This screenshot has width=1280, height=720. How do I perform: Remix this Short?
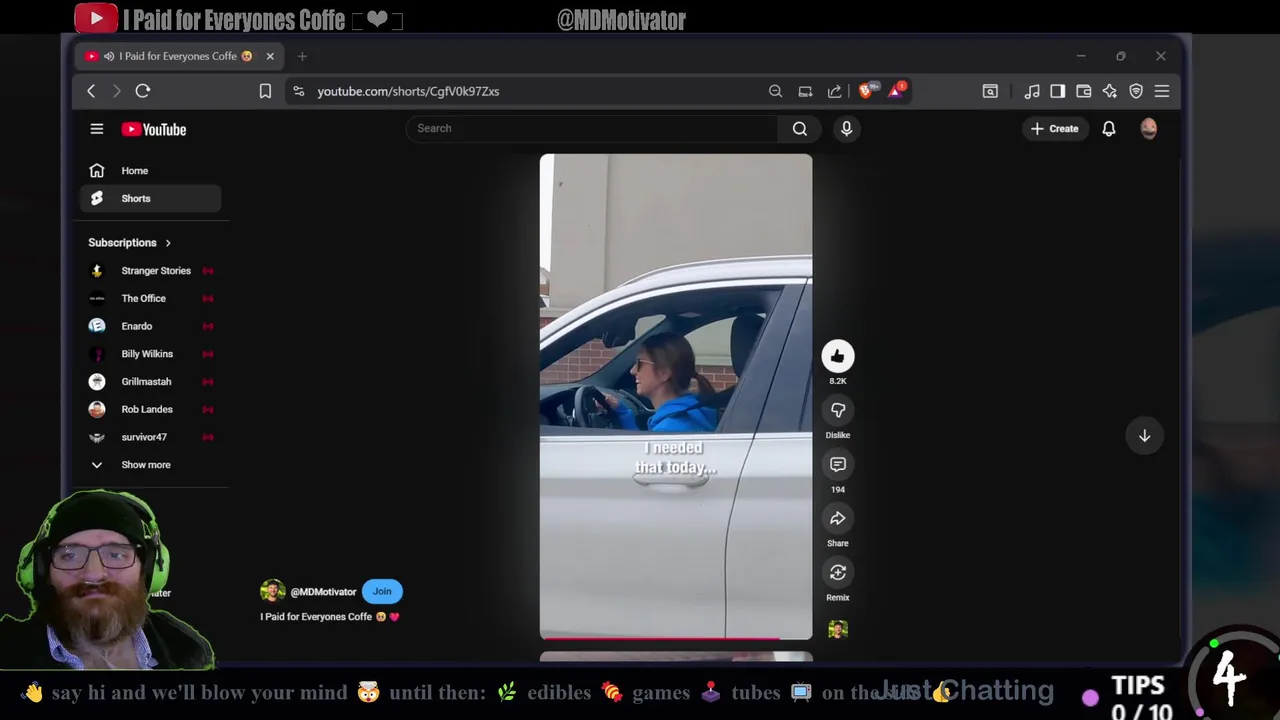coord(838,572)
